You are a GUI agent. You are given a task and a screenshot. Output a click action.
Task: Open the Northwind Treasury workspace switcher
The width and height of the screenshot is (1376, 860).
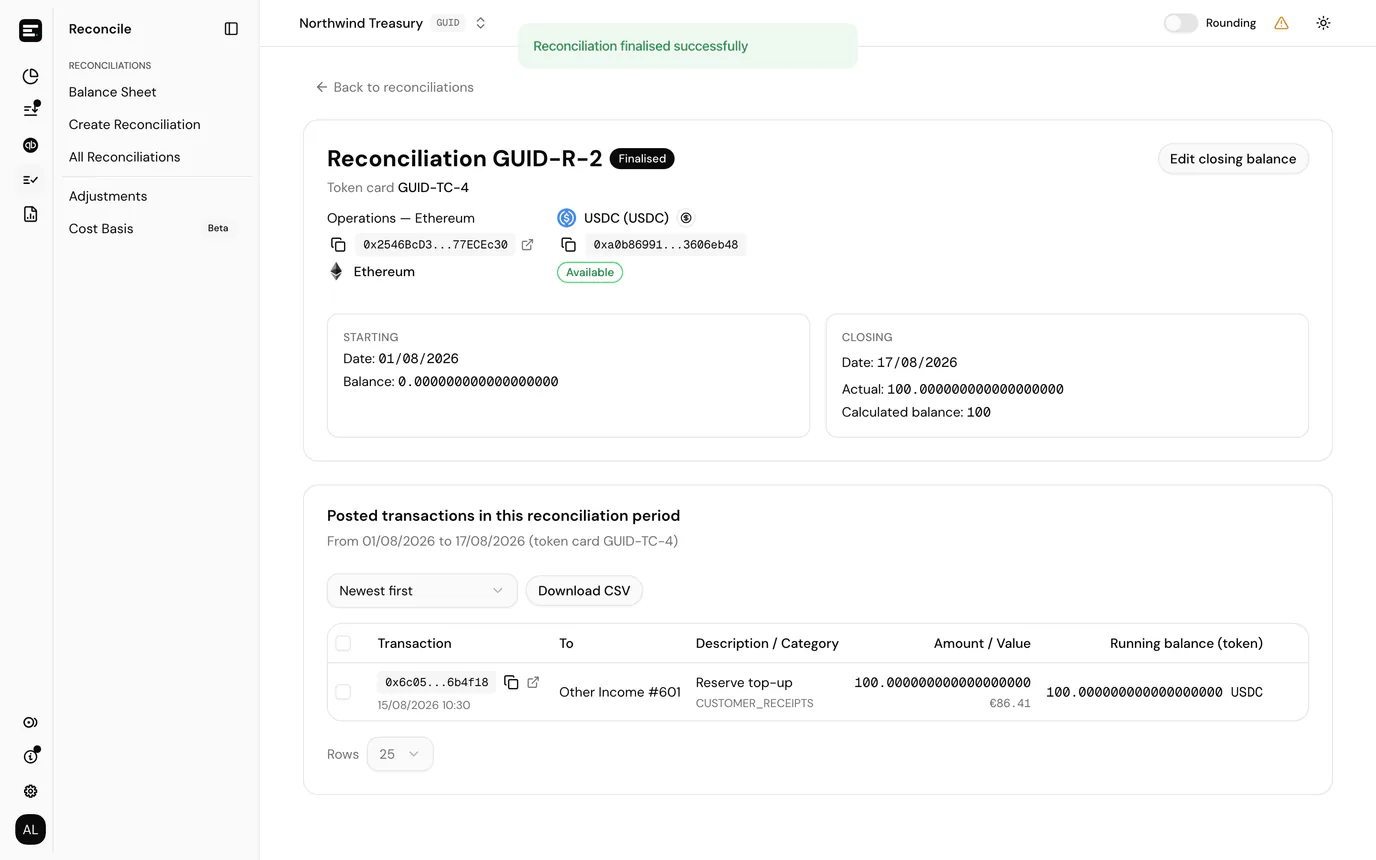click(x=393, y=23)
